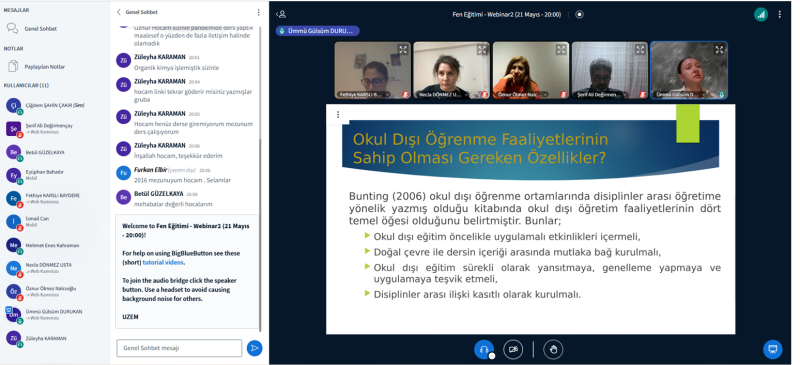Toggle the audio headset button

[x=484, y=350]
